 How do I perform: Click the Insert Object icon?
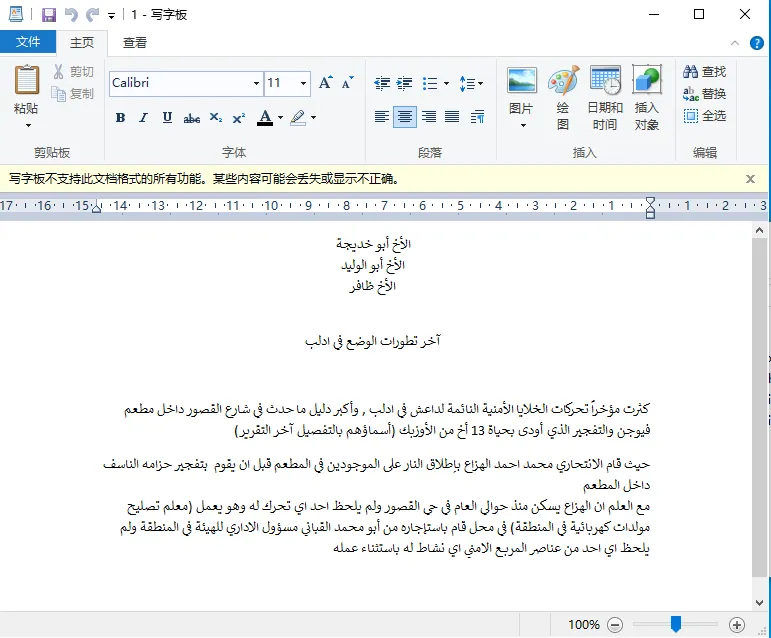(647, 82)
